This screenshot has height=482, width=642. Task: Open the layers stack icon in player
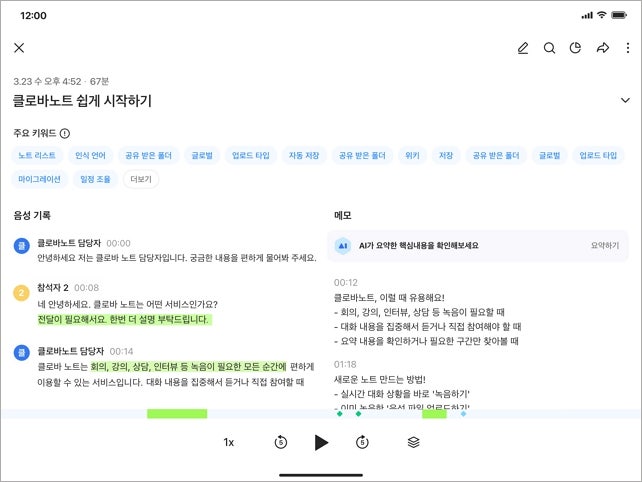point(413,442)
